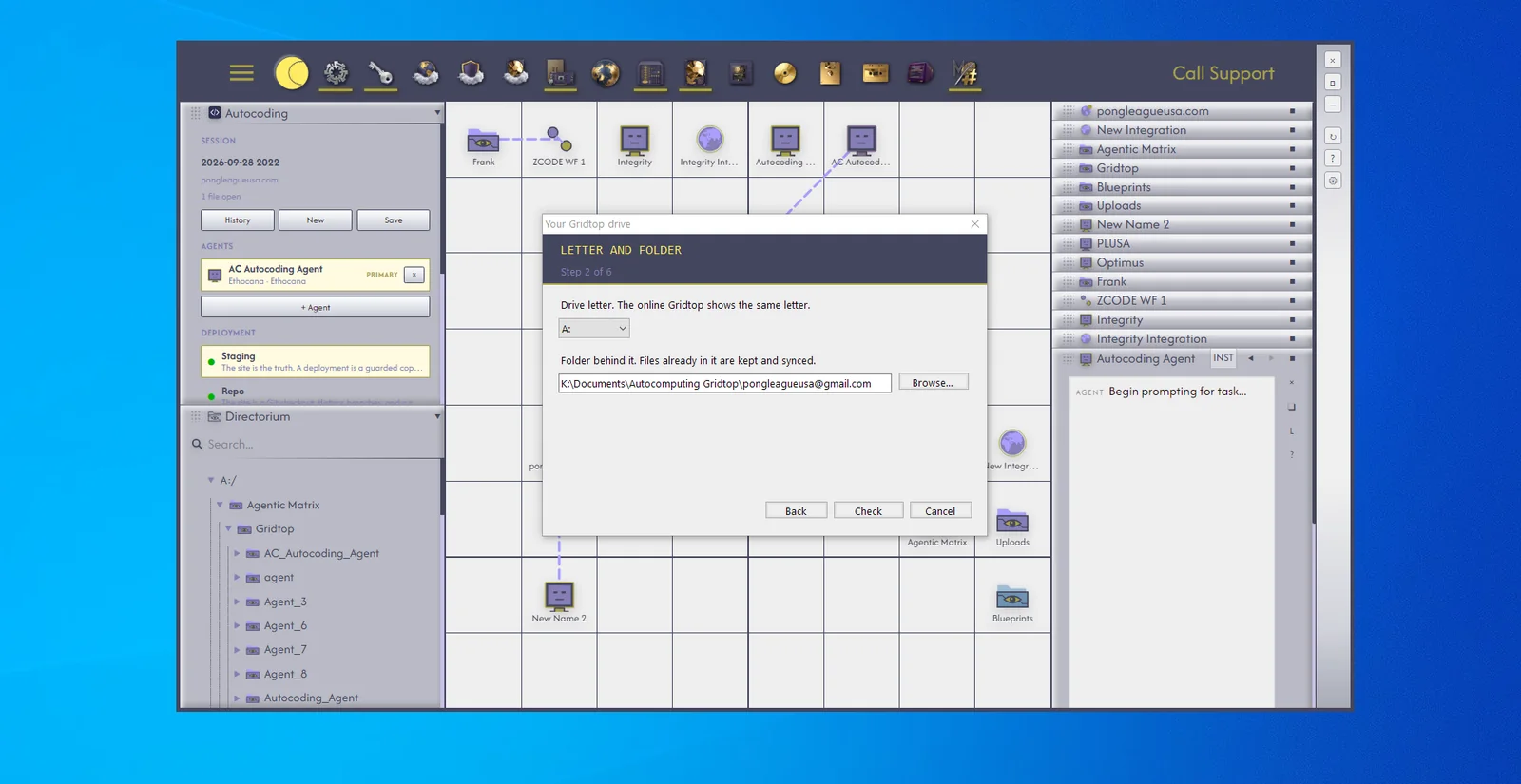The width and height of the screenshot is (1521, 784).
Task: Expand the AC_Autocoding_Agent tree folder
Action: (237, 553)
